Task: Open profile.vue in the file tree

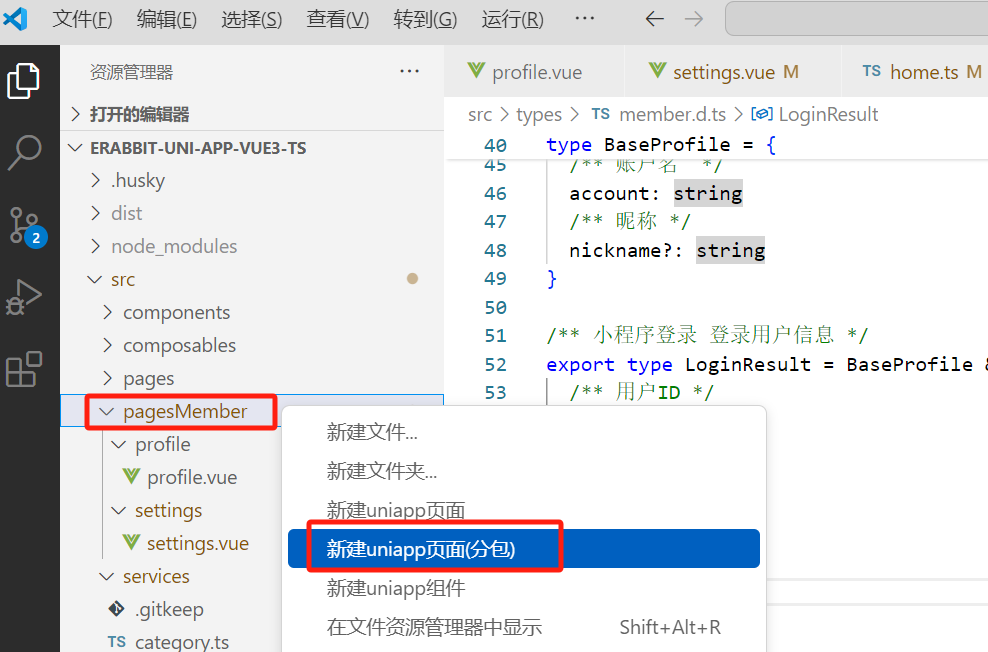Action: click(192, 477)
